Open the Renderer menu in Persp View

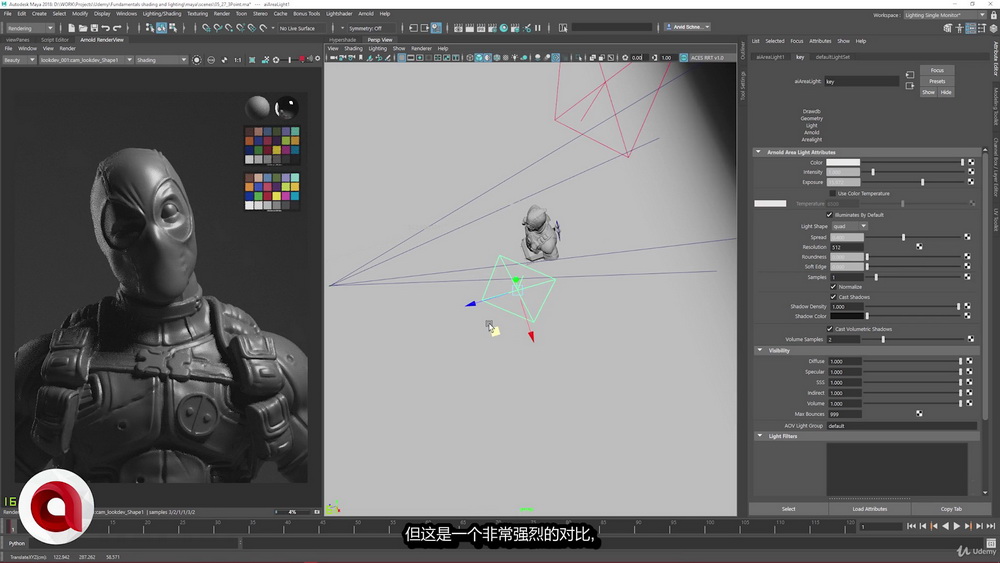coord(421,48)
